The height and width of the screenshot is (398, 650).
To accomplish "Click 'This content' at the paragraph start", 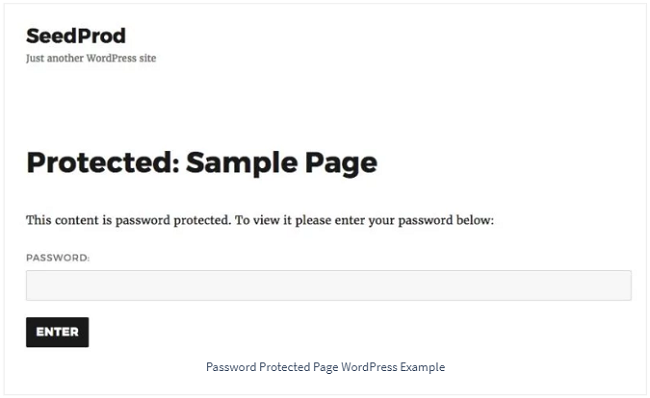I will click(64, 220).
